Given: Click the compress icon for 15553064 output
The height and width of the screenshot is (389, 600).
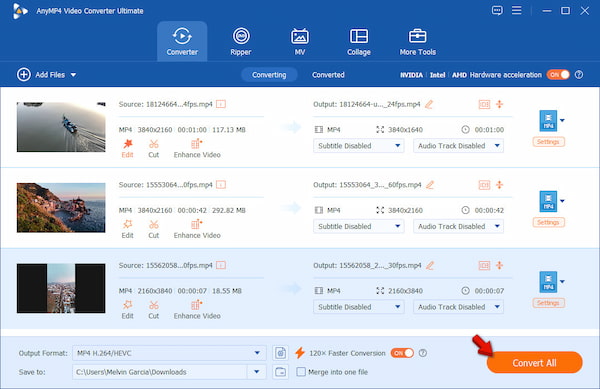Looking at the screenshot, I should pyautogui.click(x=499, y=185).
